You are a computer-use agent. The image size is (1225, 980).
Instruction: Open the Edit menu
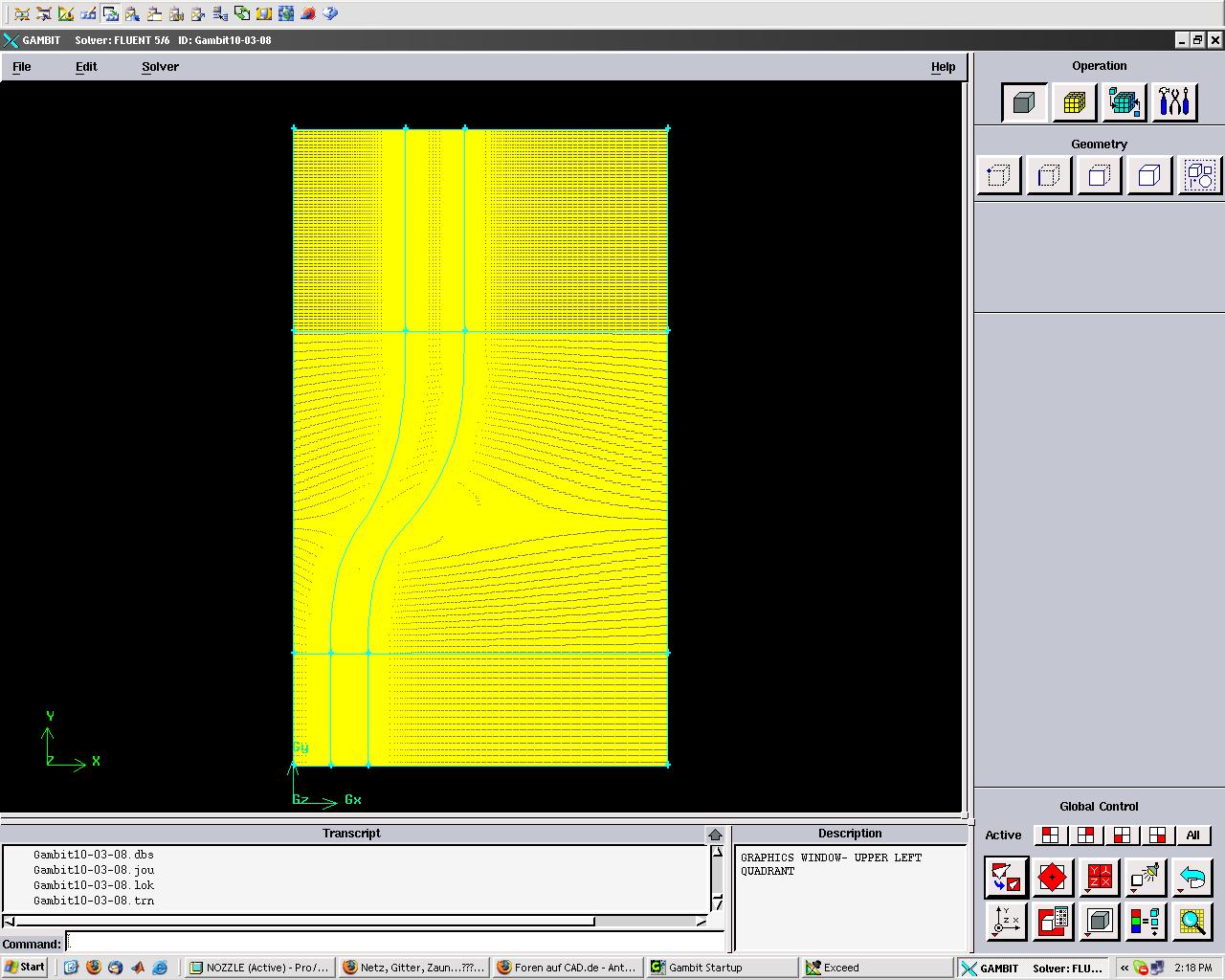(x=86, y=67)
